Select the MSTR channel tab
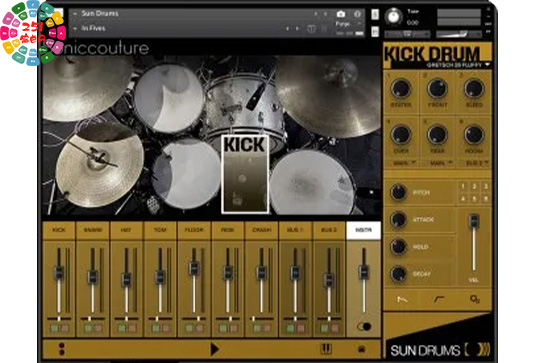This screenshot has width=535, height=363. pyautogui.click(x=363, y=230)
